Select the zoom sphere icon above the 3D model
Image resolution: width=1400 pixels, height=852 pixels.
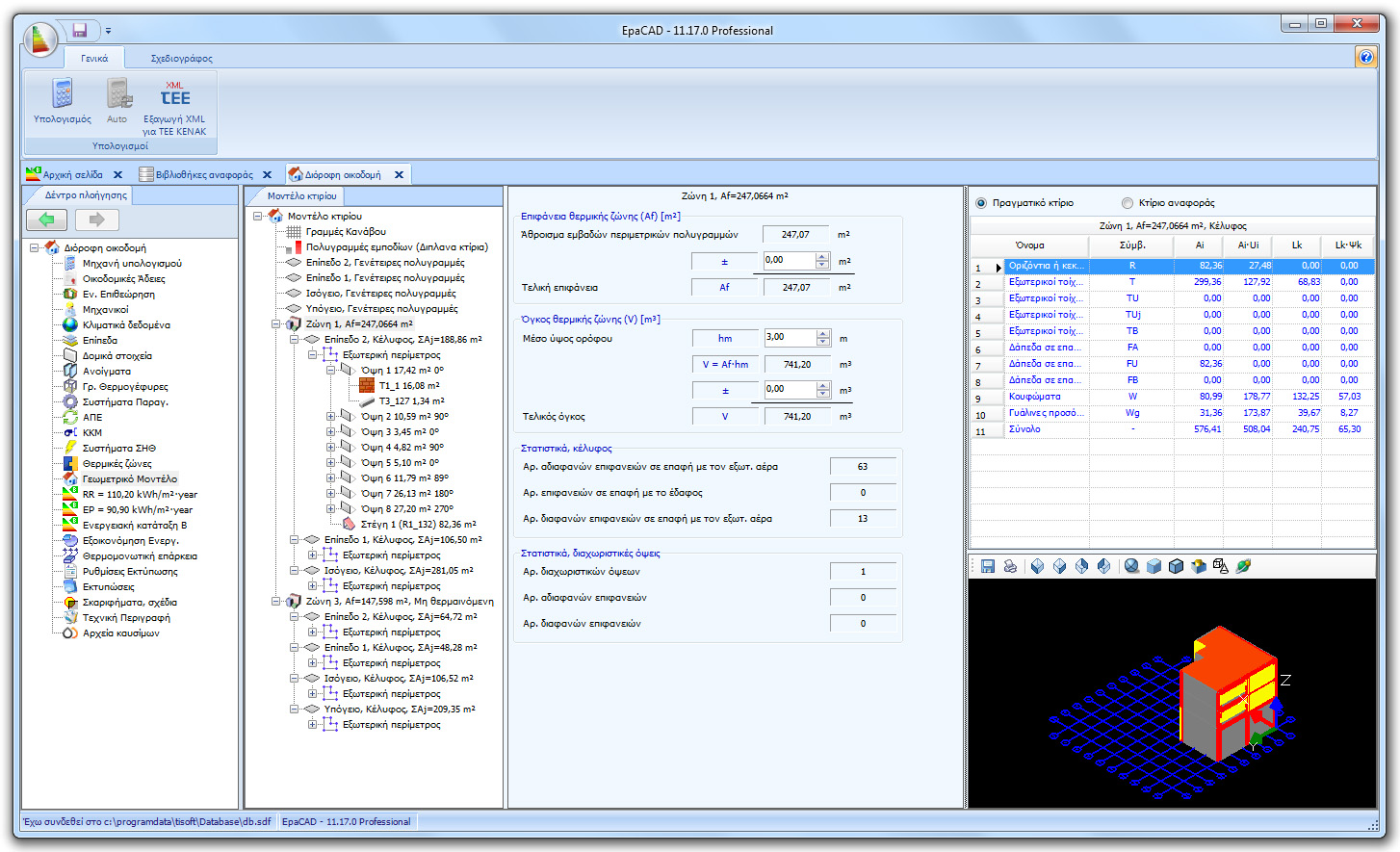click(x=1131, y=566)
